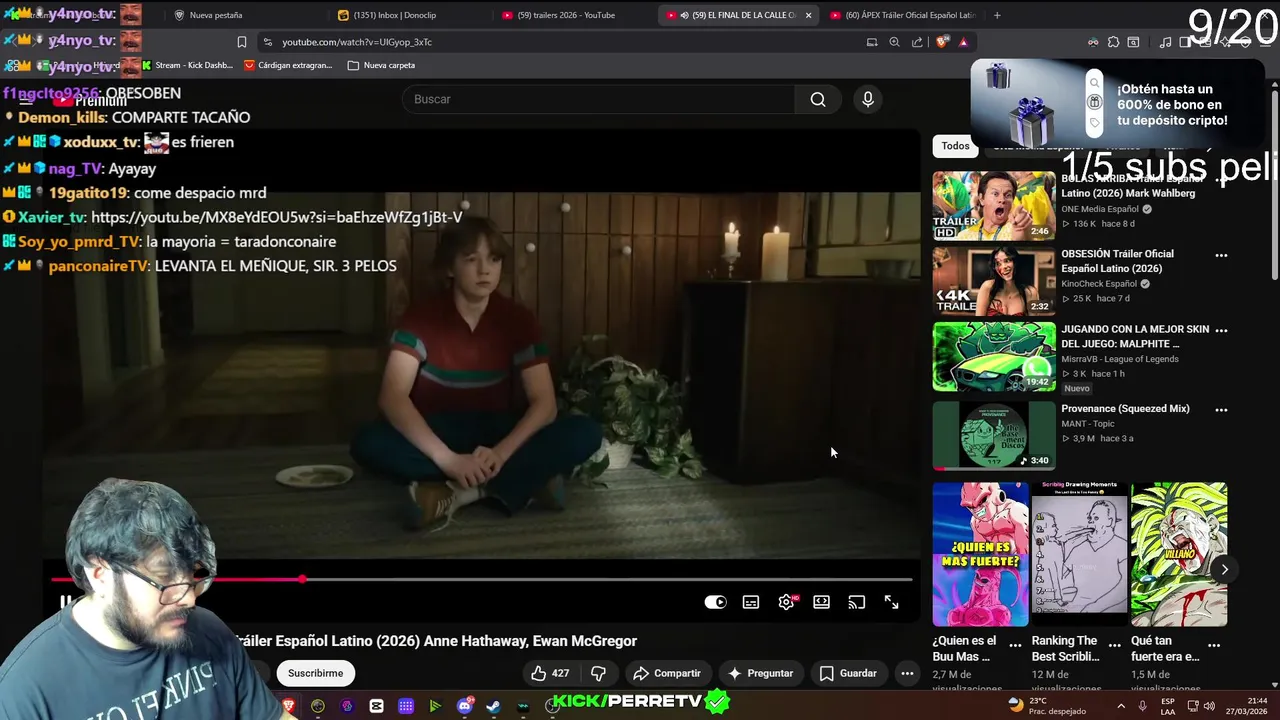The width and height of the screenshot is (1280, 720).
Task: Open Discord icon in taskbar
Action: [x=464, y=706]
